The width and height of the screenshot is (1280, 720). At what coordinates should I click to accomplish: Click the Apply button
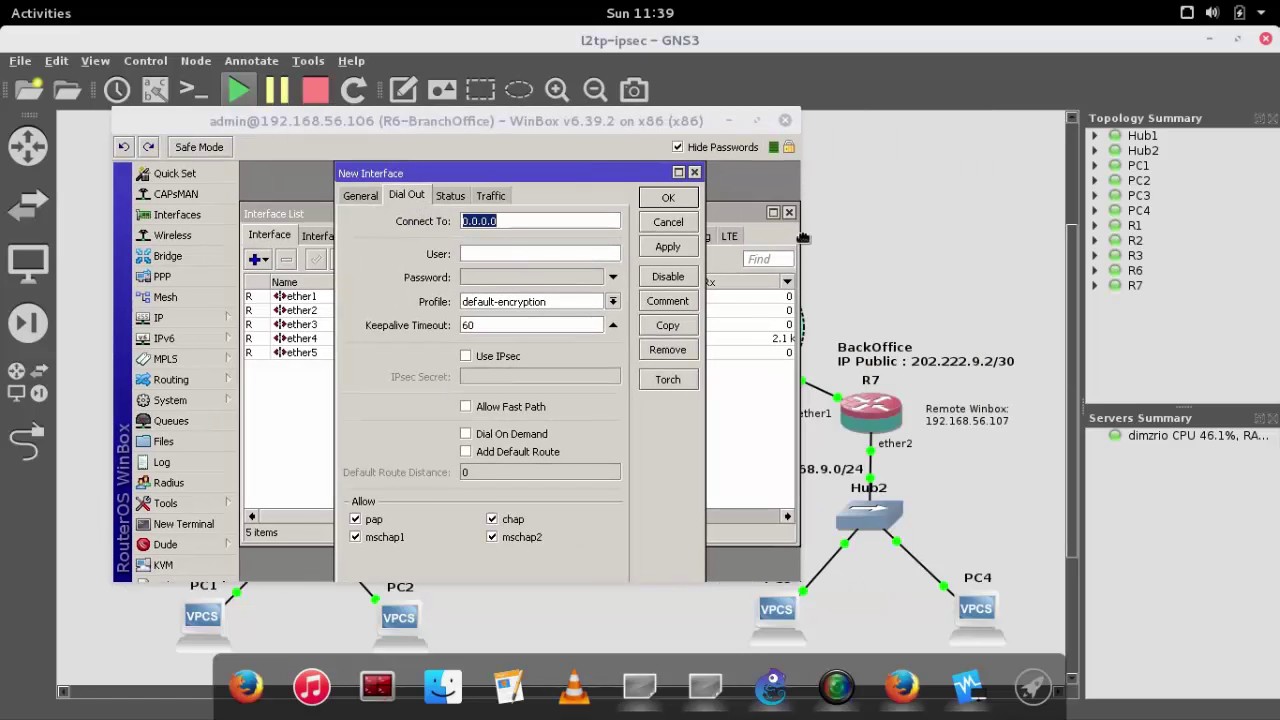tap(668, 247)
